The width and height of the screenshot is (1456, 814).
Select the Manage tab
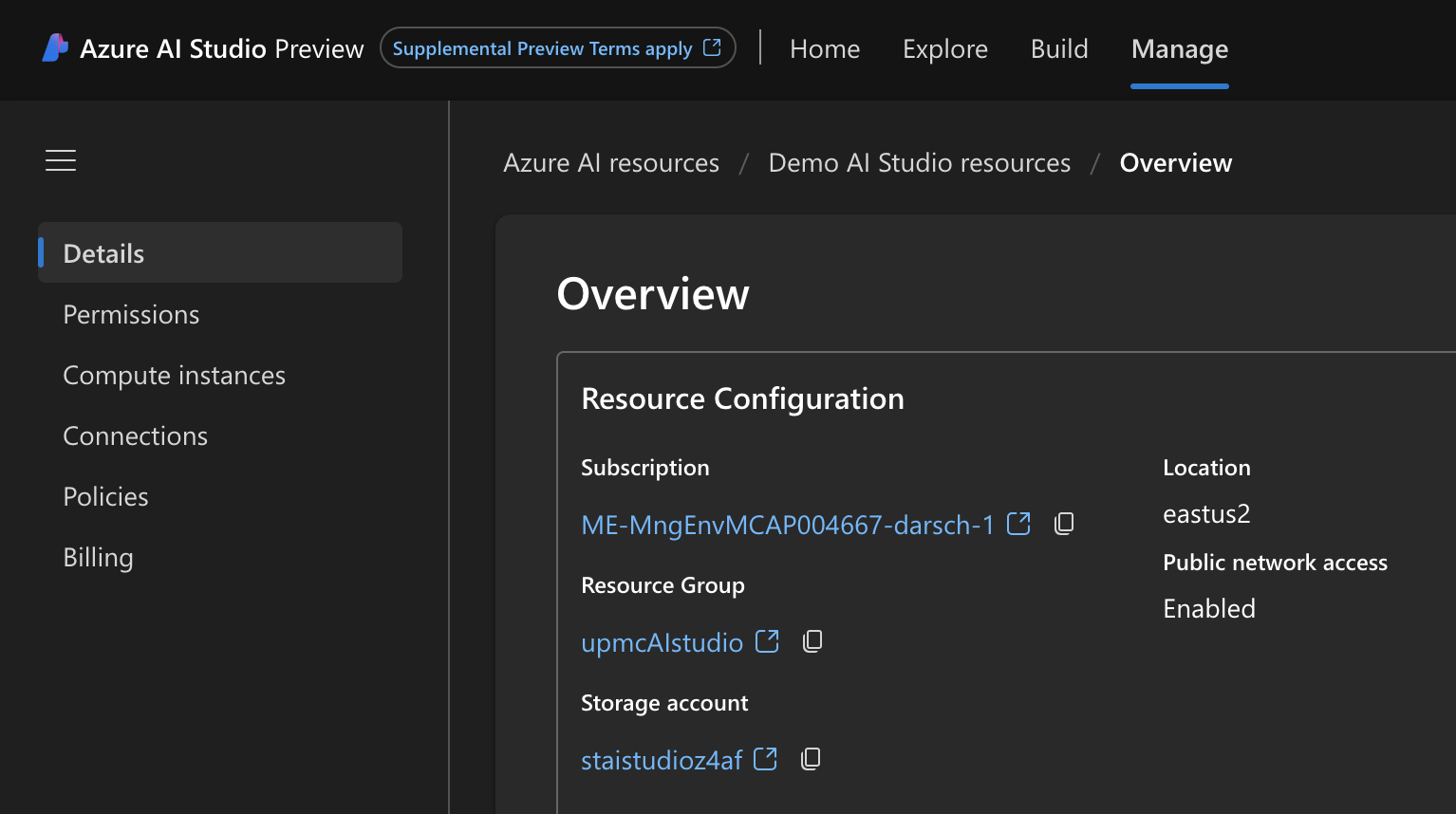tap(1180, 49)
